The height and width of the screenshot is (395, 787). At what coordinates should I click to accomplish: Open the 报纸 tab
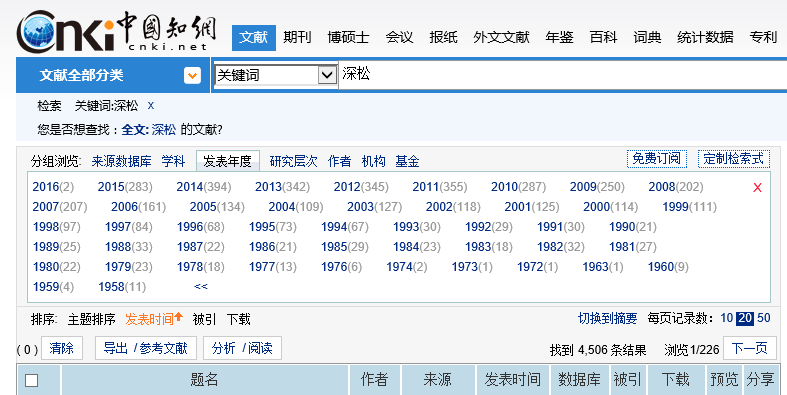pos(443,37)
